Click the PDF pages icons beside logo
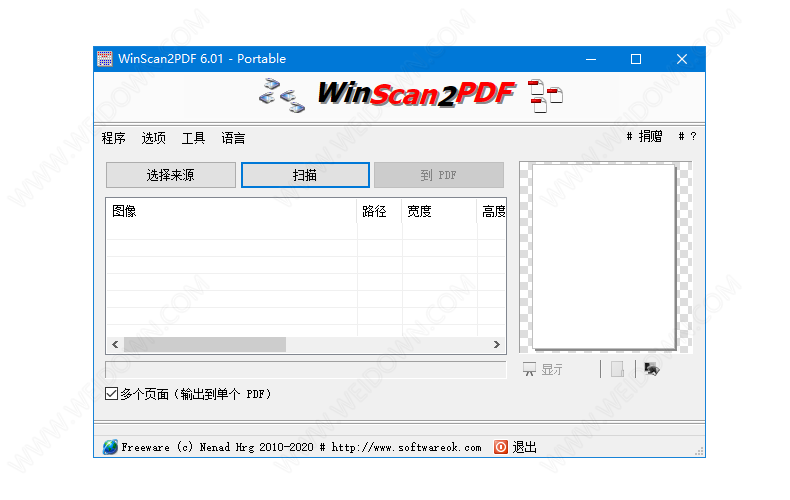Viewport: 790px width, 500px height. (x=546, y=96)
